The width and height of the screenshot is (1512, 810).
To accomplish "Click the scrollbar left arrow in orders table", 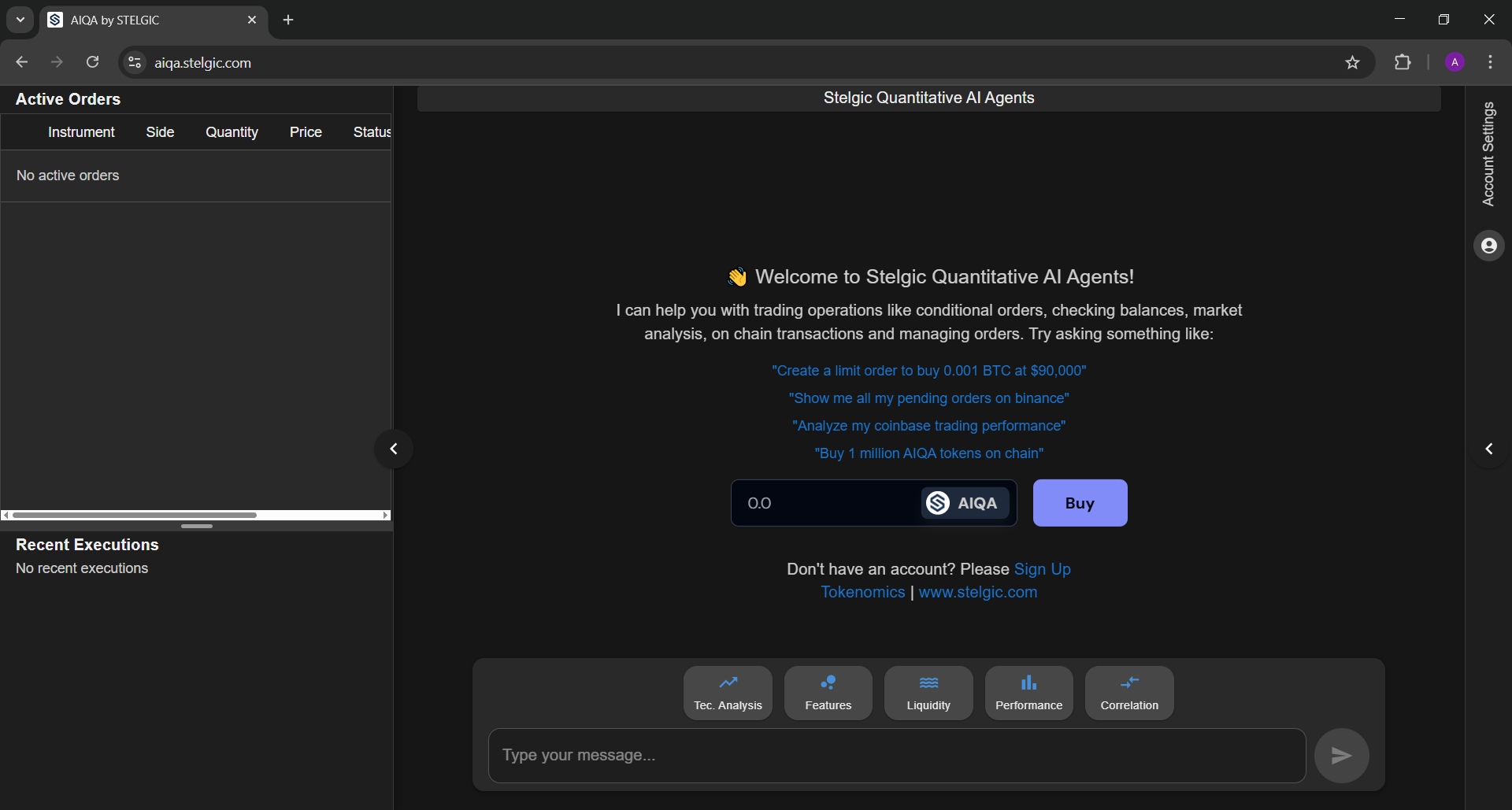I will click(x=6, y=515).
